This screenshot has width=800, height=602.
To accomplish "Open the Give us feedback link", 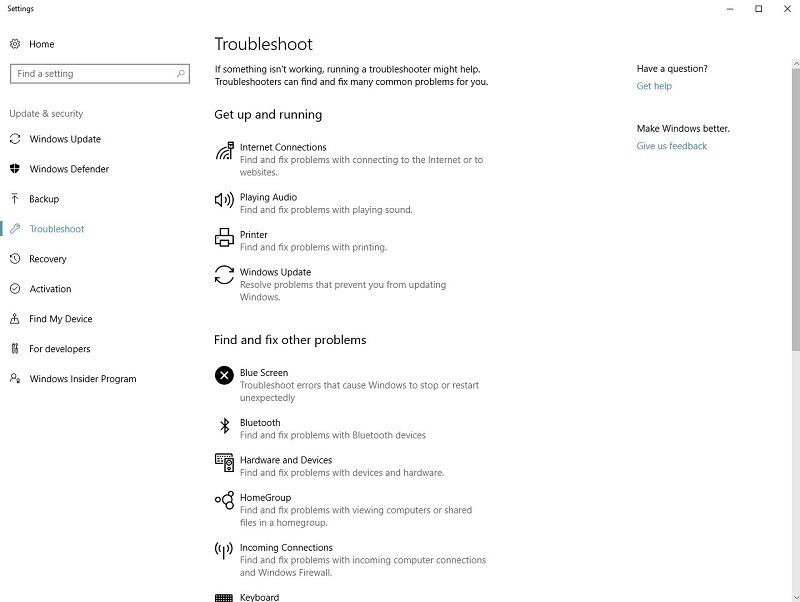I will pyautogui.click(x=671, y=146).
